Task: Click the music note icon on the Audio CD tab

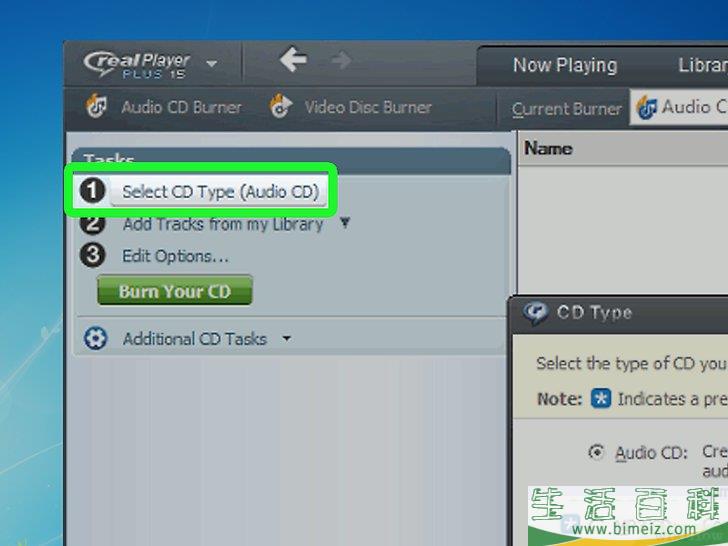Action: click(x=647, y=107)
